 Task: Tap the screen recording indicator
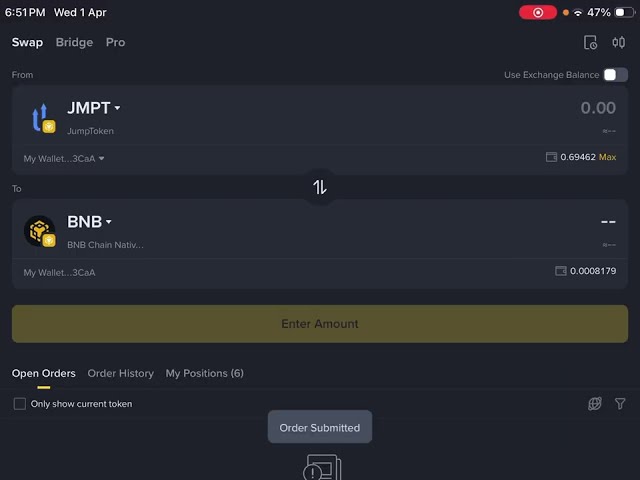(538, 13)
